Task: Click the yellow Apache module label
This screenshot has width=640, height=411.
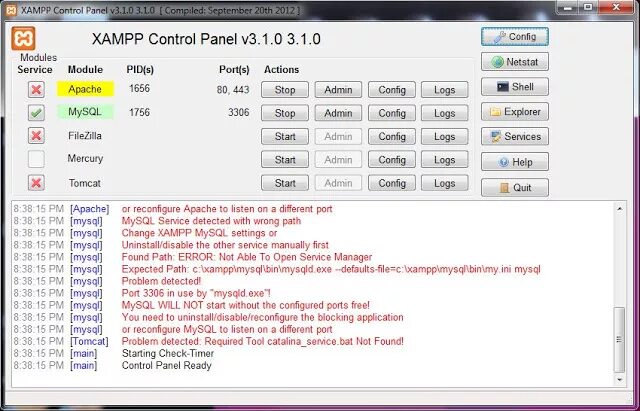Action: click(85, 89)
